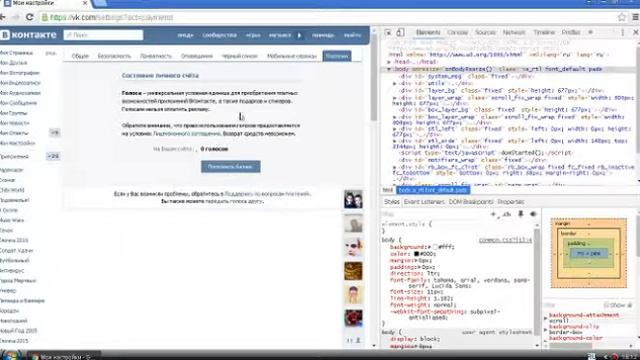Open the Elements tab in DevTools
The height and width of the screenshot is (360, 640).
428,32
